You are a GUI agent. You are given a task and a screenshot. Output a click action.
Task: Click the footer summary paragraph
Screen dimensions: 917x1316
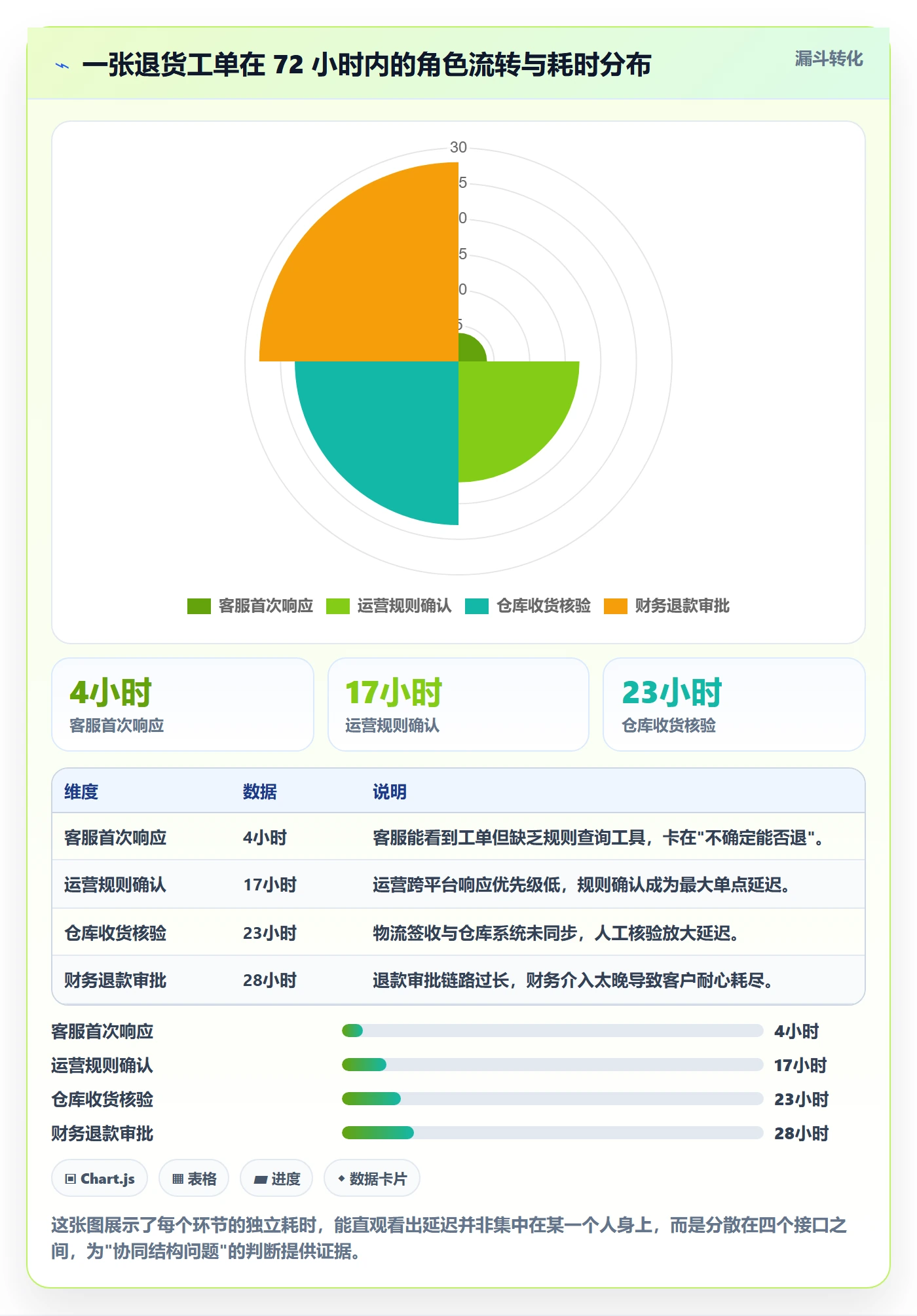click(x=449, y=1238)
